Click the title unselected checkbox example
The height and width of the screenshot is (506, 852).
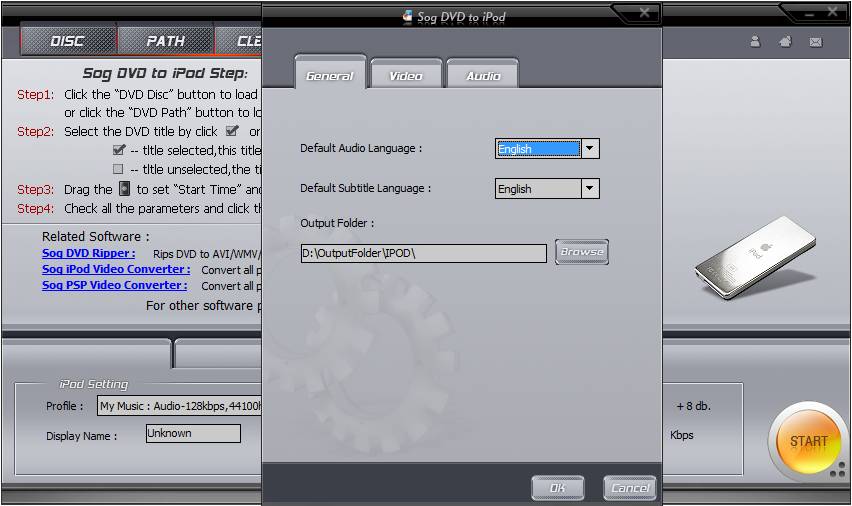coord(118,169)
